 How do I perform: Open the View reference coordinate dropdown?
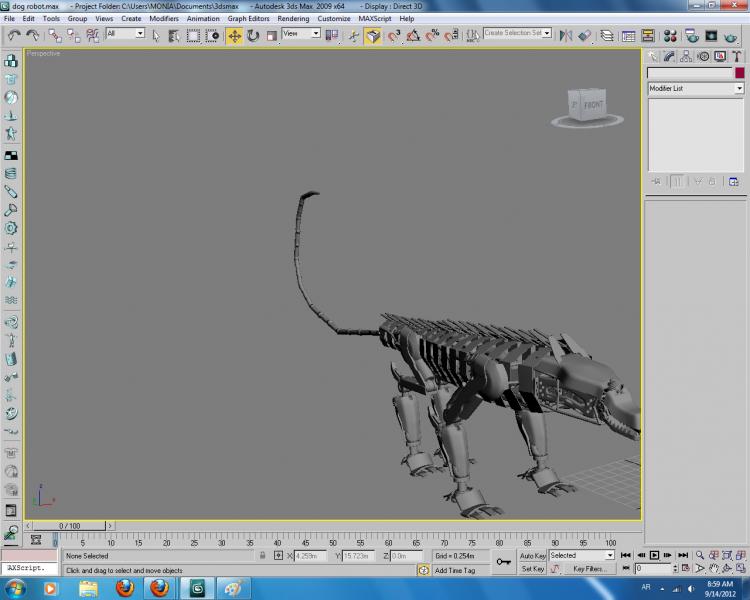point(301,34)
